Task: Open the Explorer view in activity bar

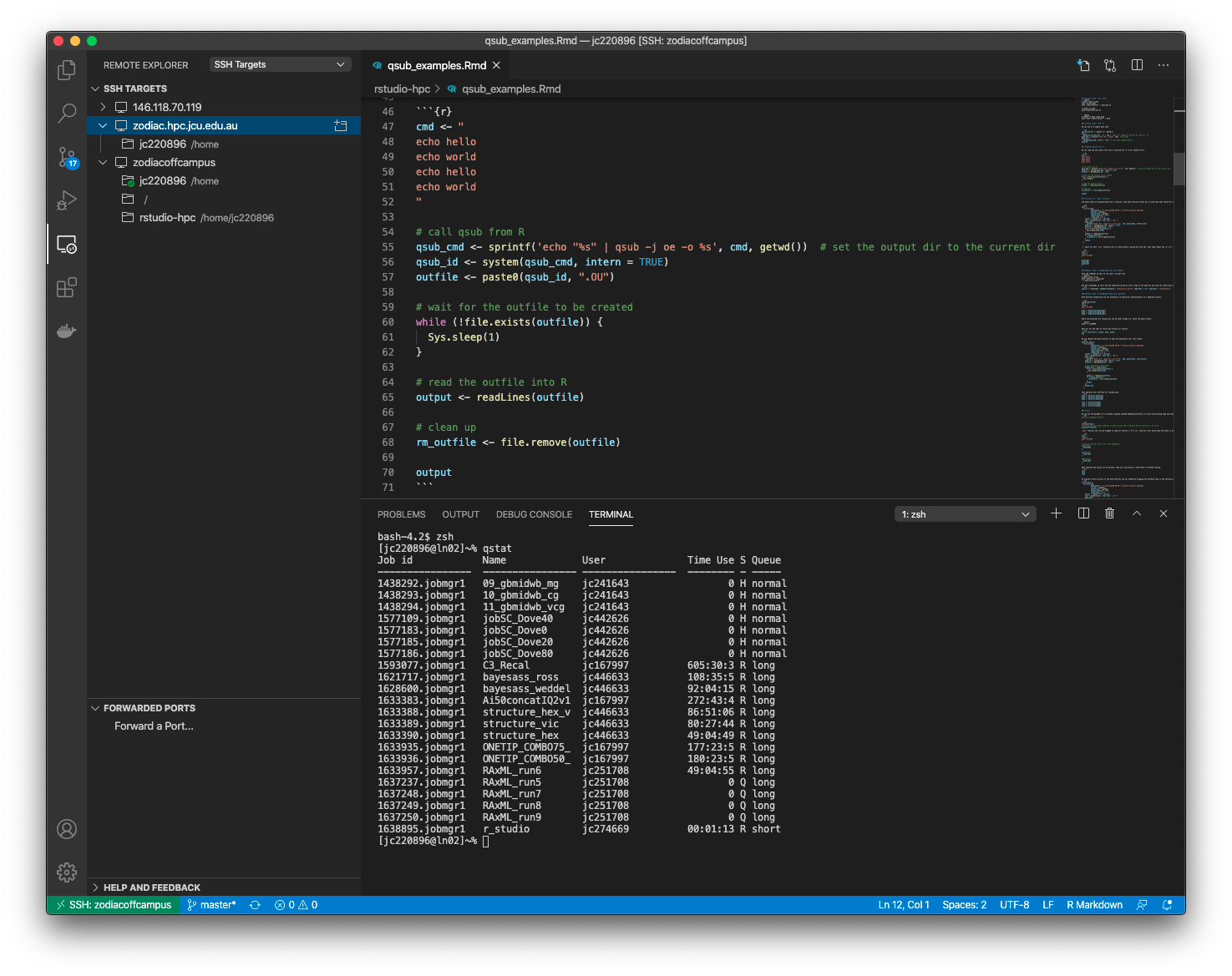Action: (67, 70)
